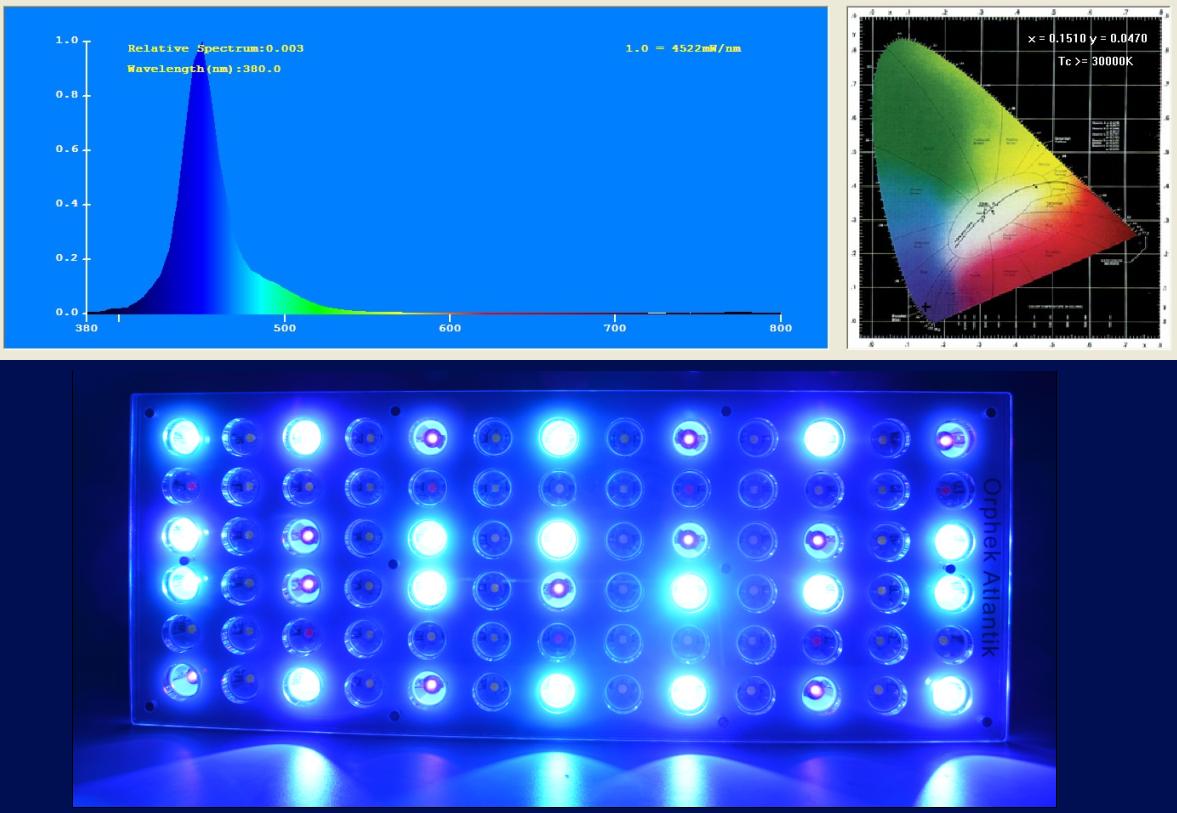The image size is (1177, 813).
Task: Click the "Tc >= 30000K" color temperature text
Action: pos(1095,62)
